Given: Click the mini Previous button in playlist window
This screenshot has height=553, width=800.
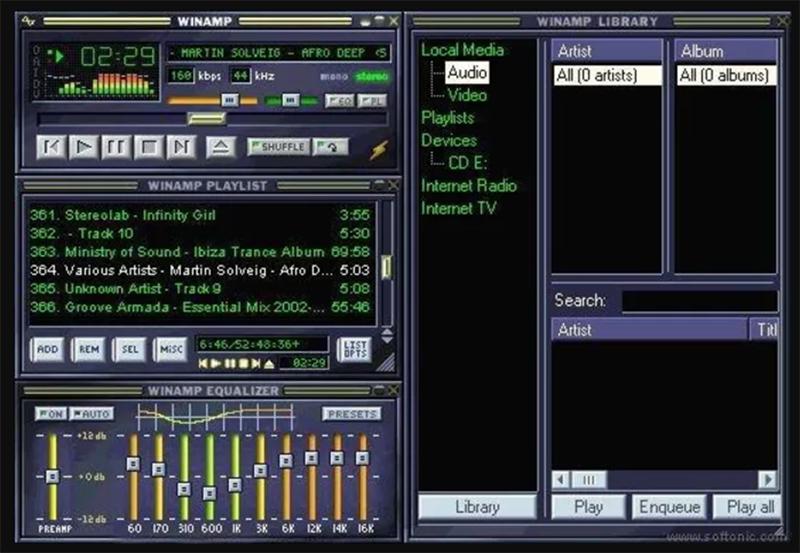Looking at the screenshot, I should click(x=203, y=364).
